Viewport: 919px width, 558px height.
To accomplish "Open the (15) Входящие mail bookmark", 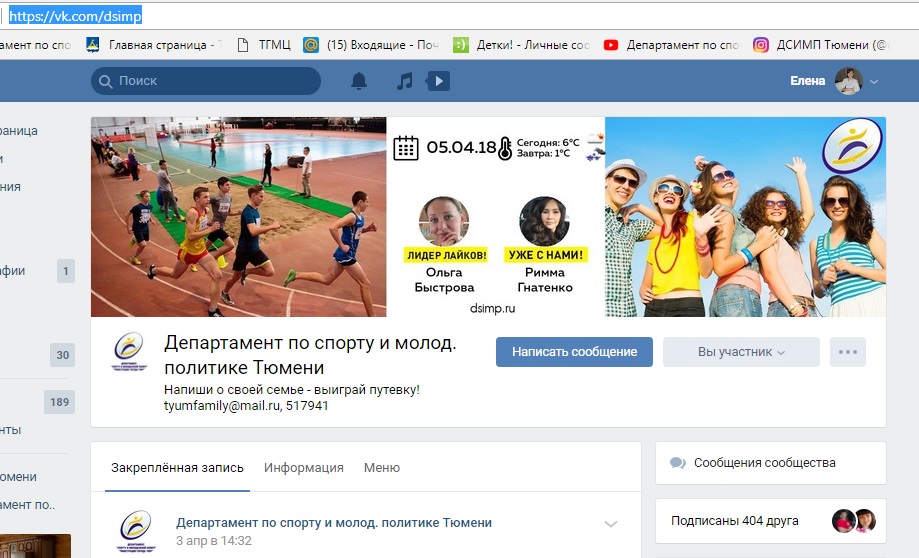I will point(371,45).
